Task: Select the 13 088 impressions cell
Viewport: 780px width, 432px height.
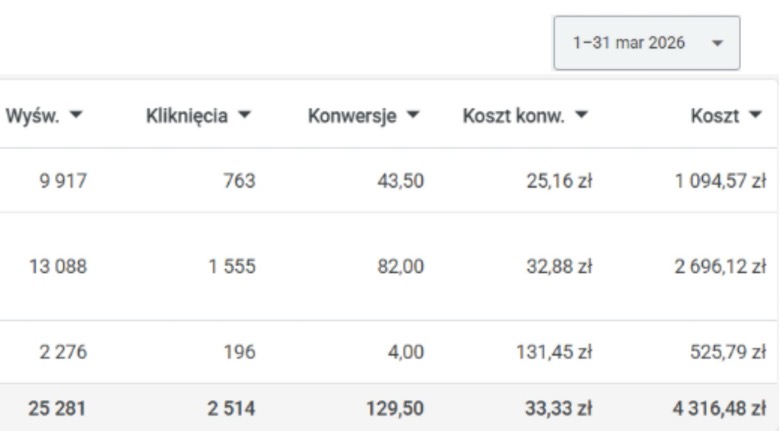Action: pyautogui.click(x=57, y=266)
